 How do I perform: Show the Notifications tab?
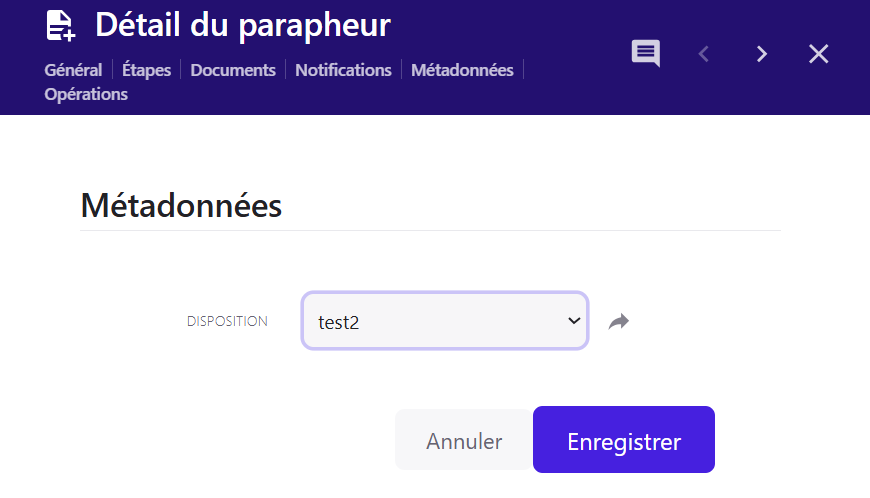(343, 70)
